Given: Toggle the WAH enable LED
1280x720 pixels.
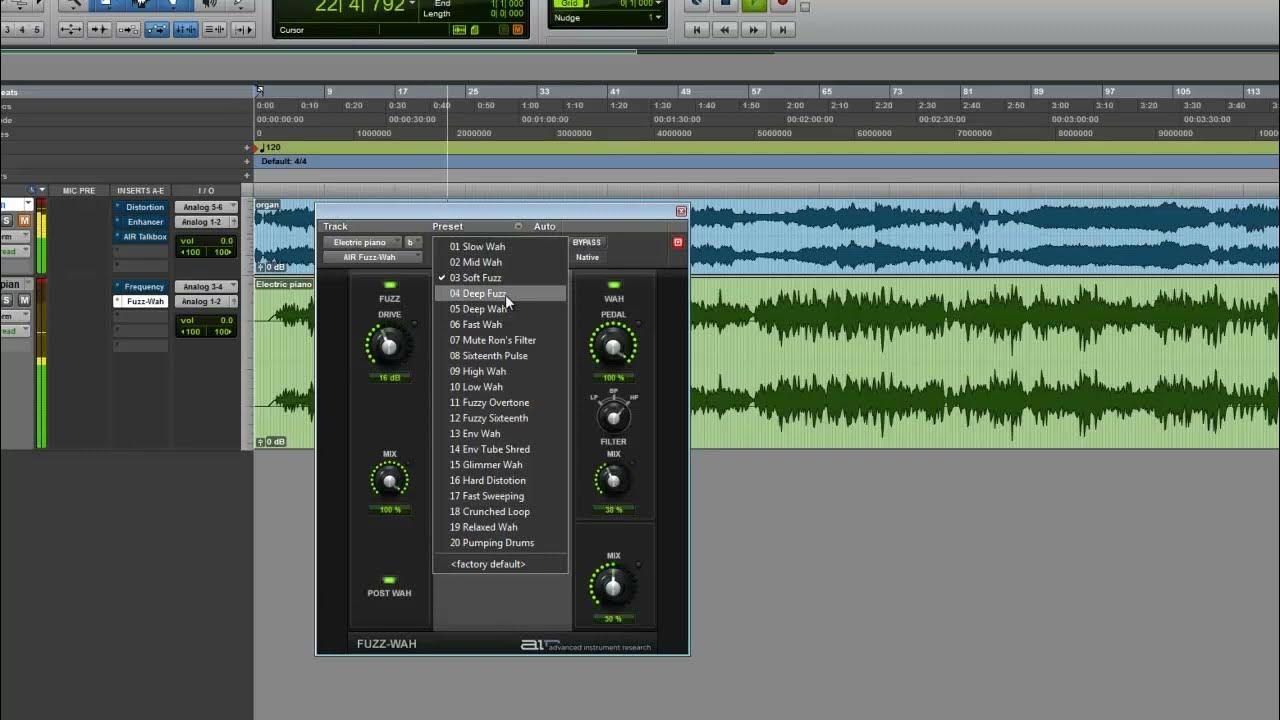Looking at the screenshot, I should (x=614, y=286).
